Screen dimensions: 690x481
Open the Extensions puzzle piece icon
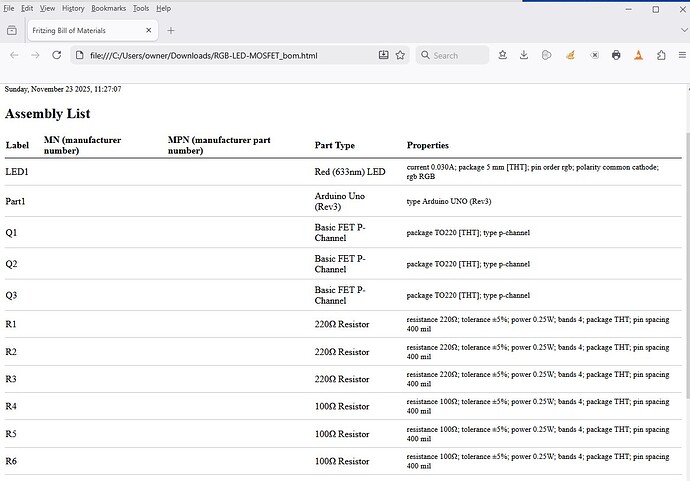(661, 55)
